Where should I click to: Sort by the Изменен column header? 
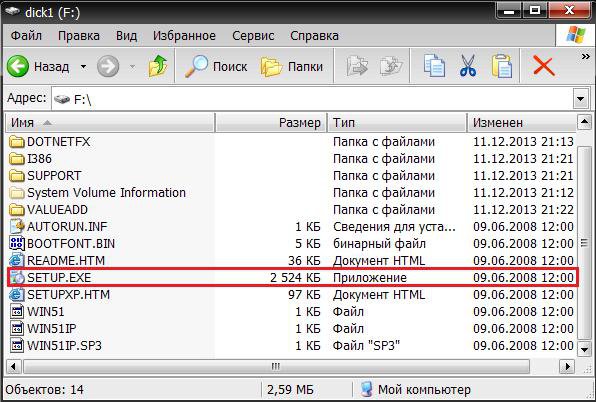coord(522,123)
